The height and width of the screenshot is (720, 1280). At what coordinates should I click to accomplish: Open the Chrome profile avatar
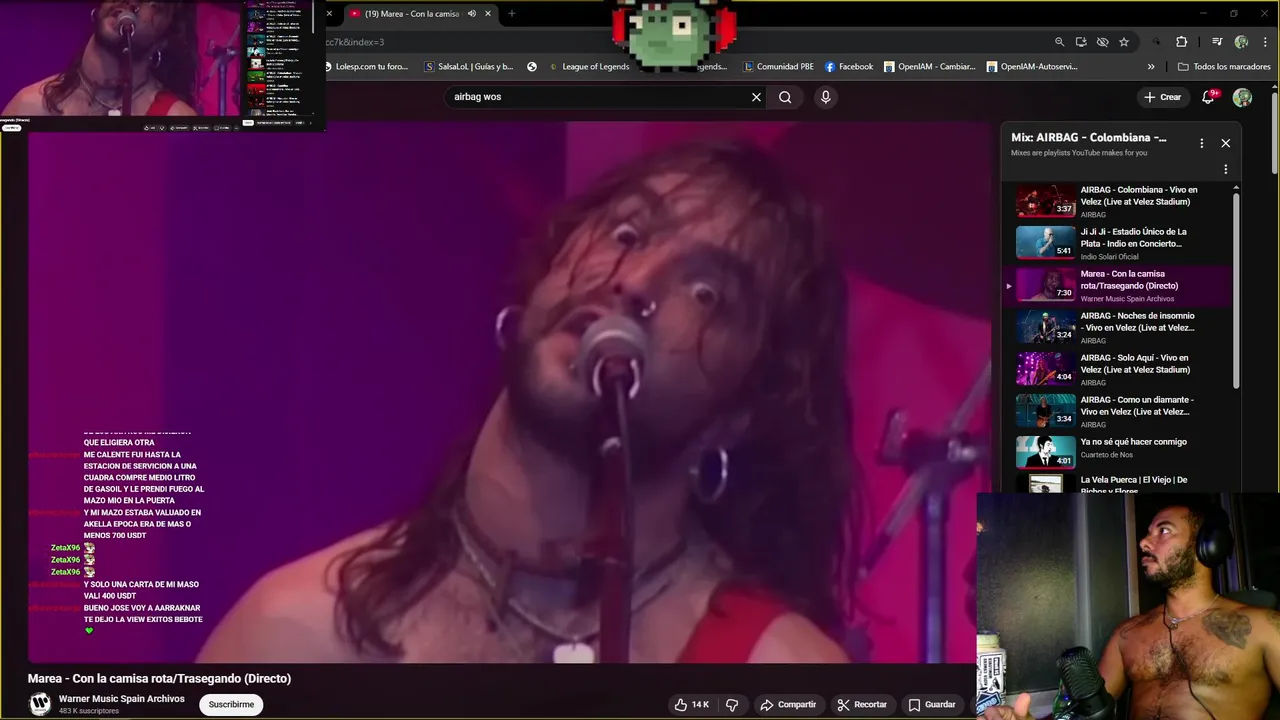[x=1241, y=42]
